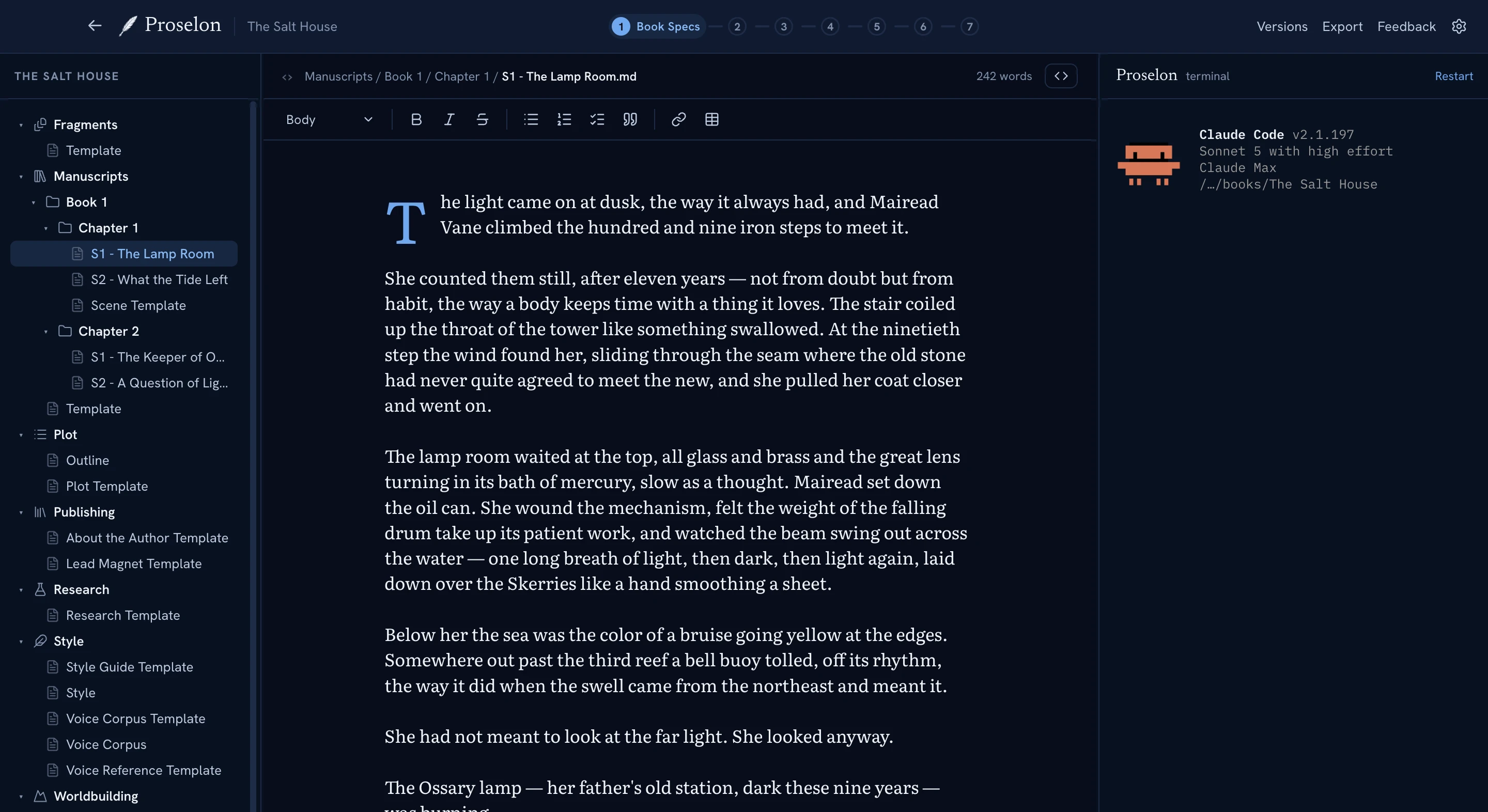This screenshot has width=1488, height=812.
Task: Collapse the Research section
Action: 21,590
